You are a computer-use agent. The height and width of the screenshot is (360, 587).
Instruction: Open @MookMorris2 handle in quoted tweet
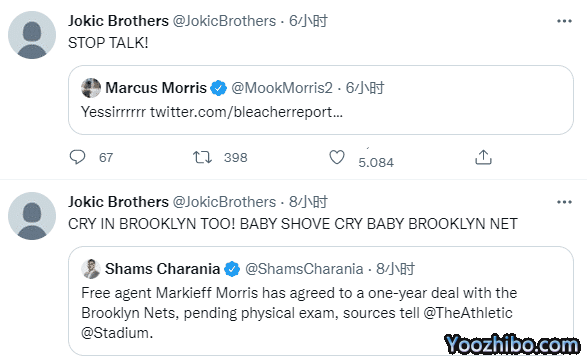[282, 88]
